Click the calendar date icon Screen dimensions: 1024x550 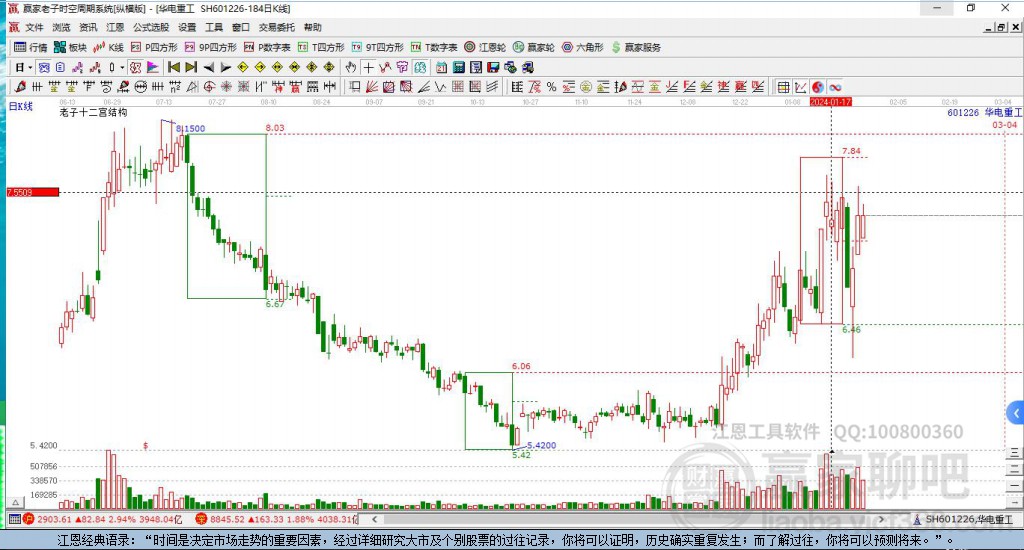441,67
